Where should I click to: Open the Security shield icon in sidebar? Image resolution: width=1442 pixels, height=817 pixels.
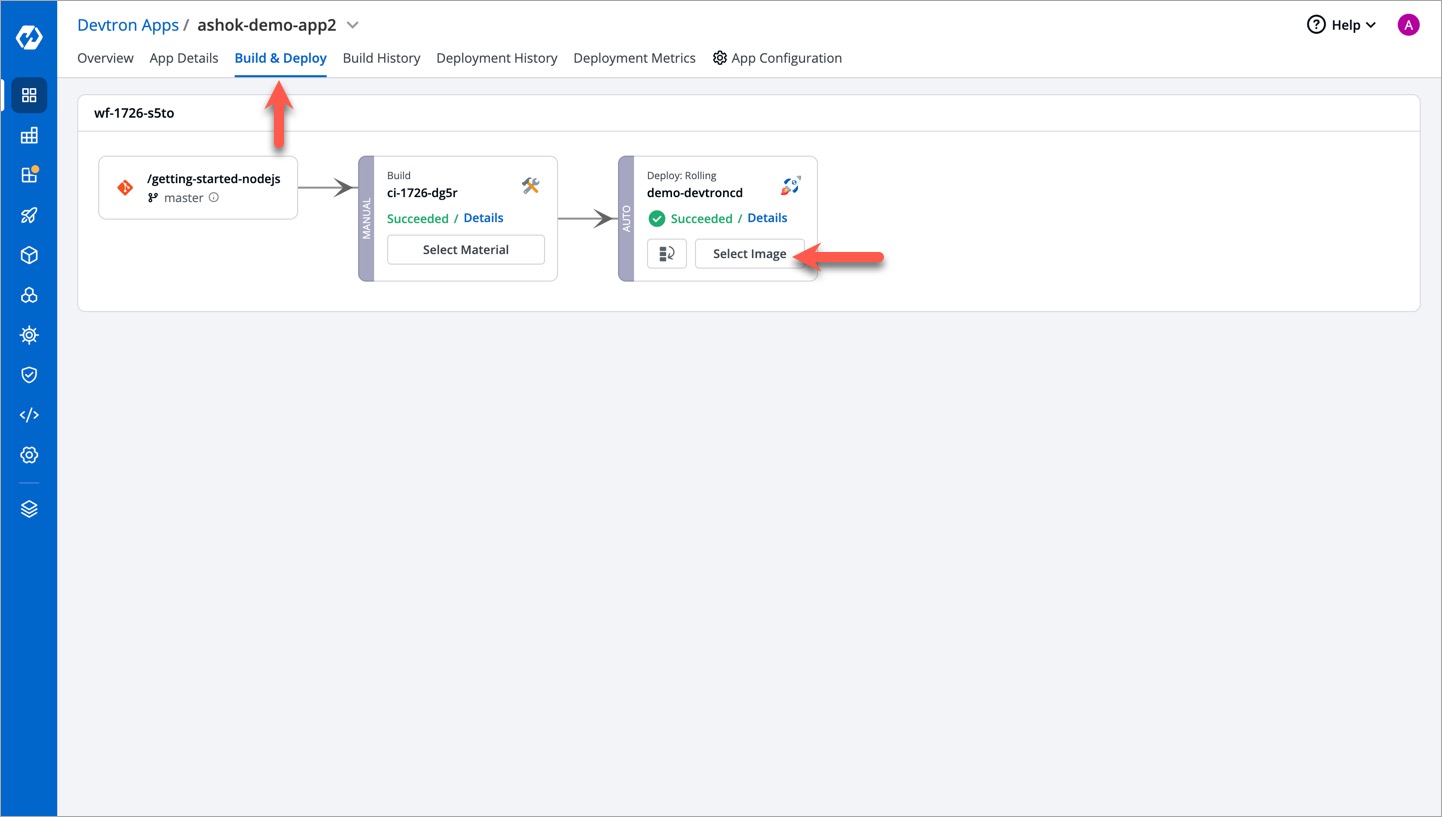click(x=28, y=375)
